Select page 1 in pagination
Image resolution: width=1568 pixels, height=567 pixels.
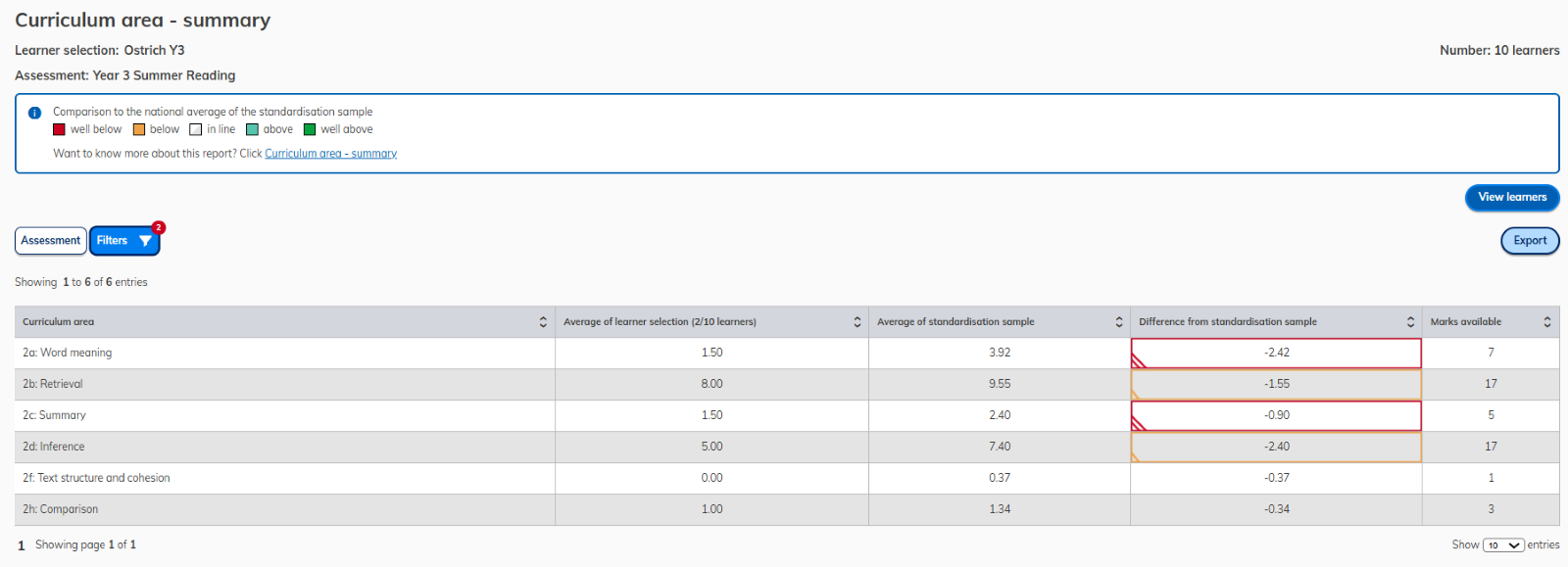pyautogui.click(x=22, y=545)
